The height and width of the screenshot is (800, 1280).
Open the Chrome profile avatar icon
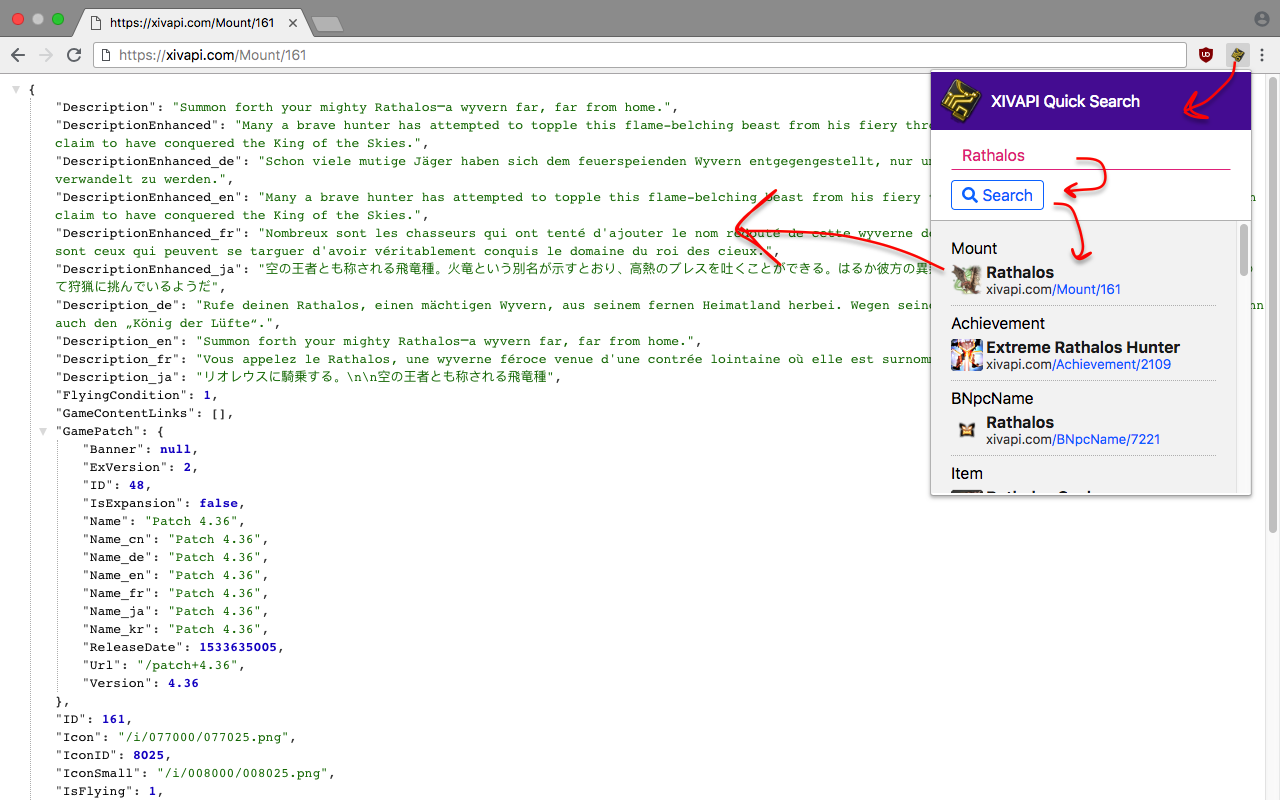tap(1261, 19)
